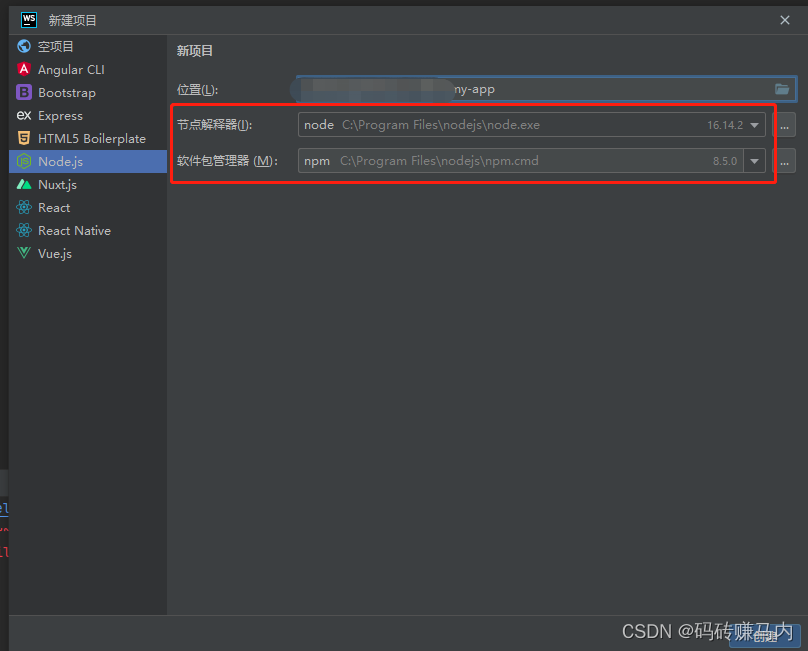Choose Express project type
Image resolution: width=808 pixels, height=651 pixels.
(x=88, y=115)
